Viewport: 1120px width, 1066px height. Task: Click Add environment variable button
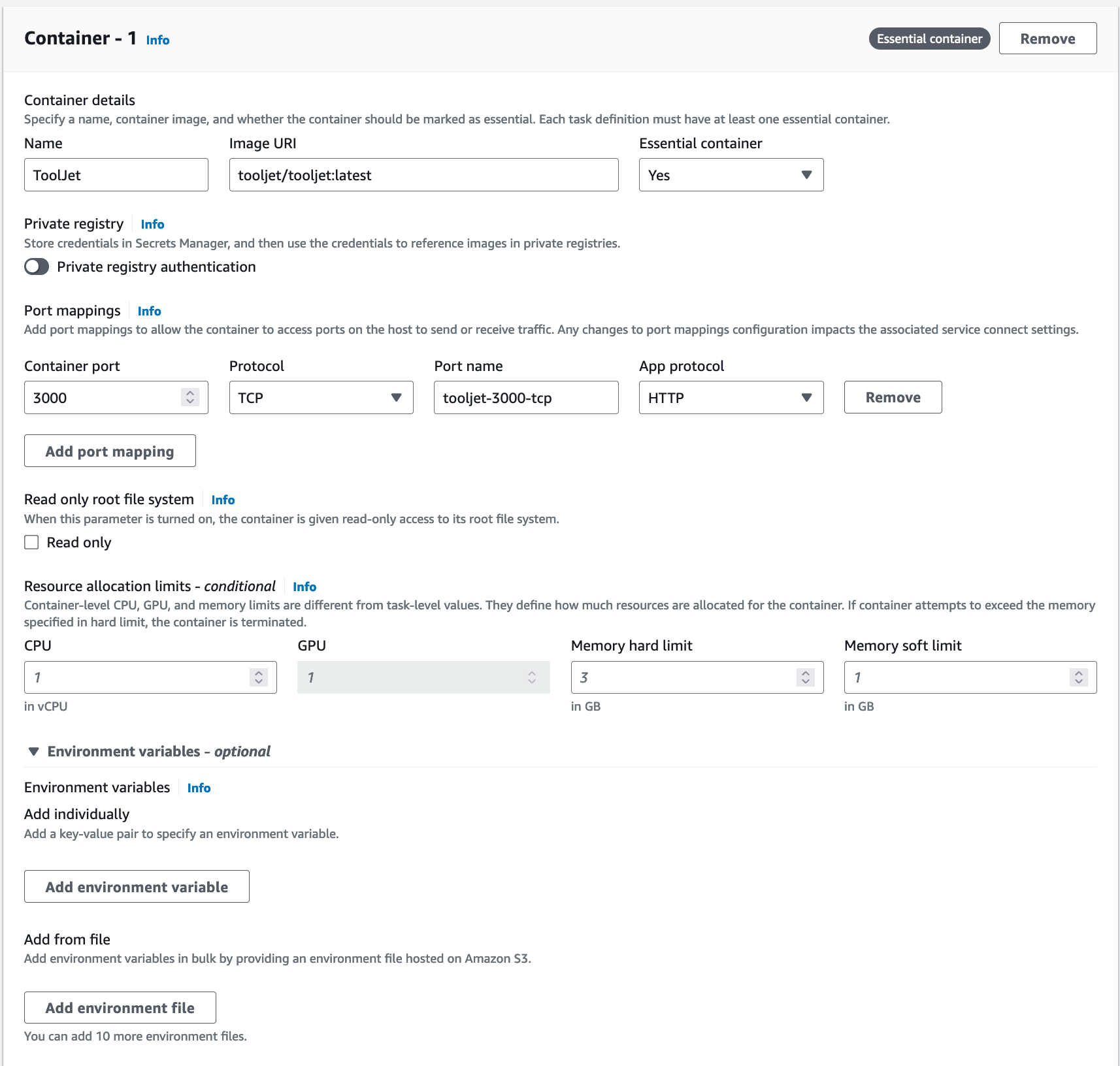click(x=137, y=887)
